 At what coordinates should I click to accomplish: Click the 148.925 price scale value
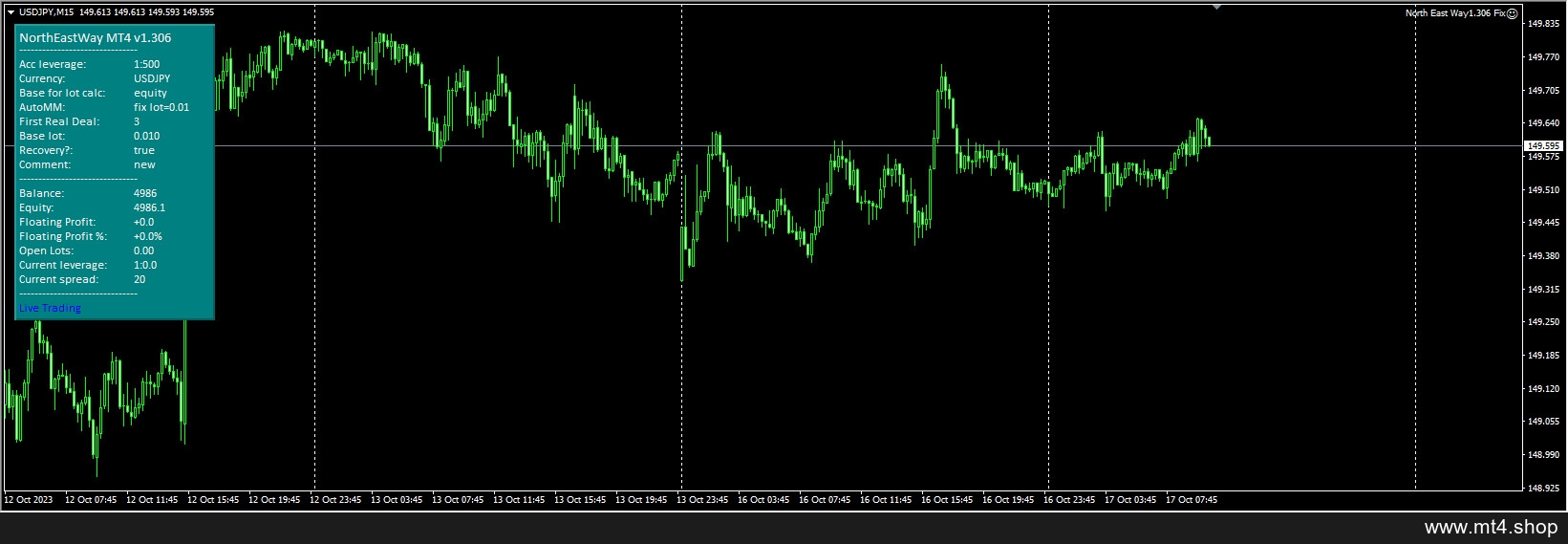click(x=1543, y=489)
